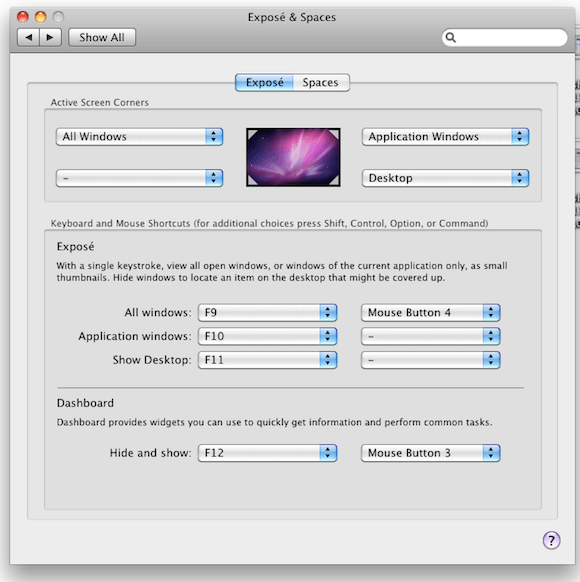
Task: Open Application windows mouse shortcut dropdown
Action: point(430,336)
